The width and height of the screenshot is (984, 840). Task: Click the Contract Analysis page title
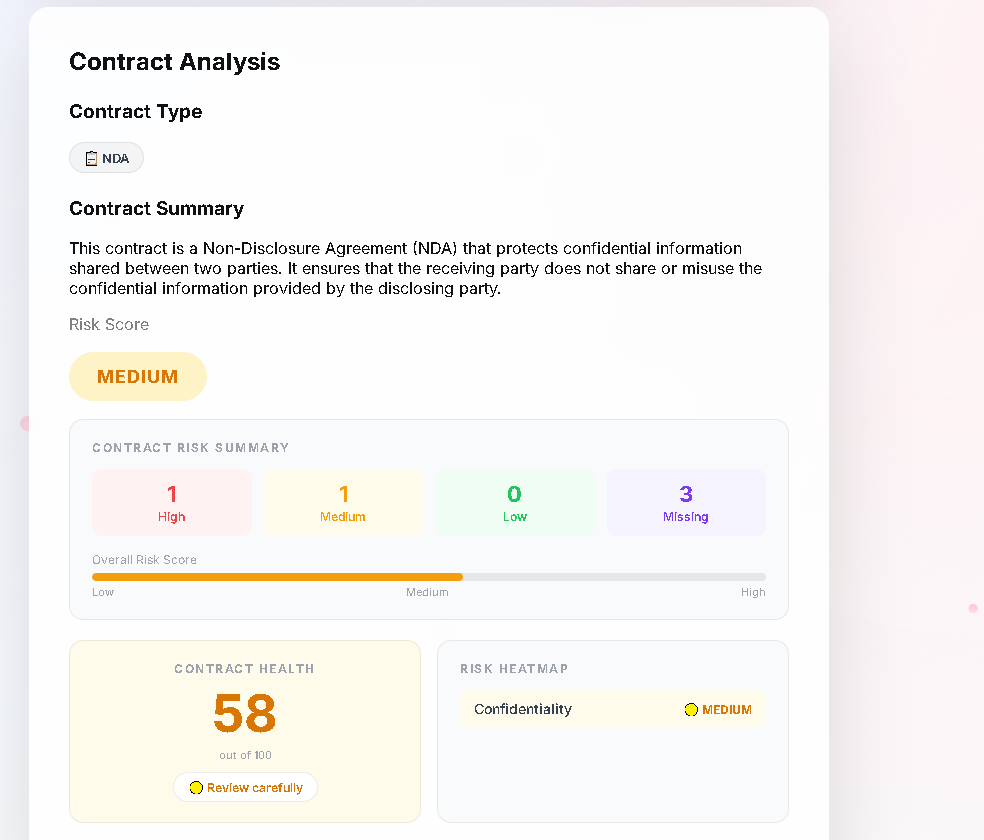pos(174,61)
